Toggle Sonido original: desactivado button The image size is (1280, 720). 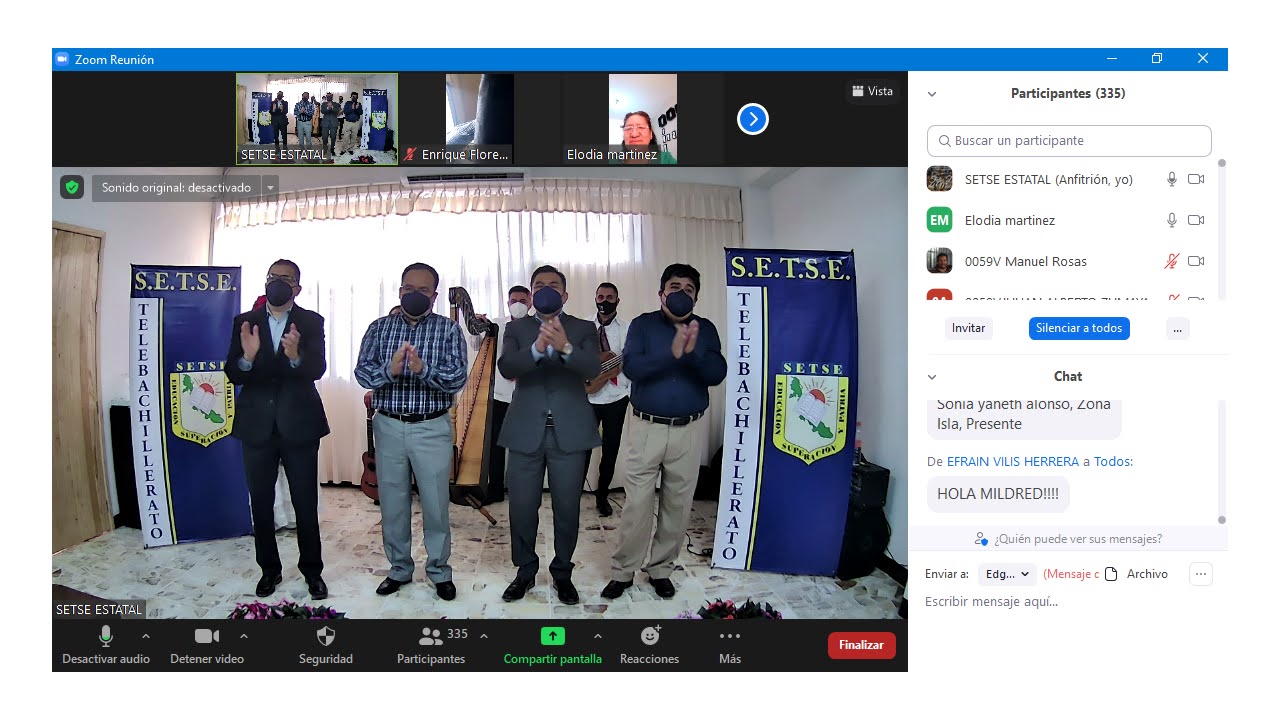177,188
